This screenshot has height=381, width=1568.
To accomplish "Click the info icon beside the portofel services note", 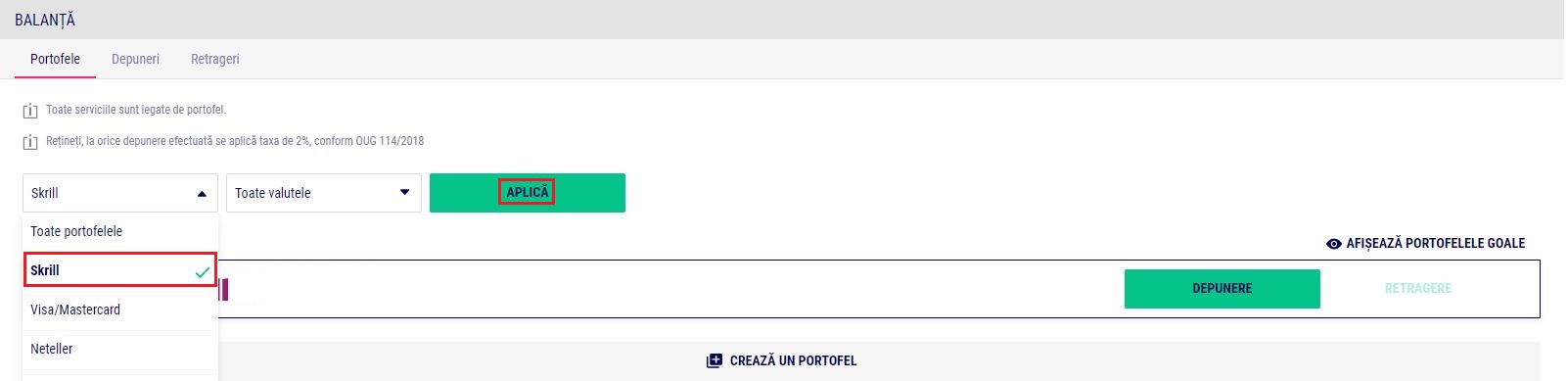I will coord(30,111).
